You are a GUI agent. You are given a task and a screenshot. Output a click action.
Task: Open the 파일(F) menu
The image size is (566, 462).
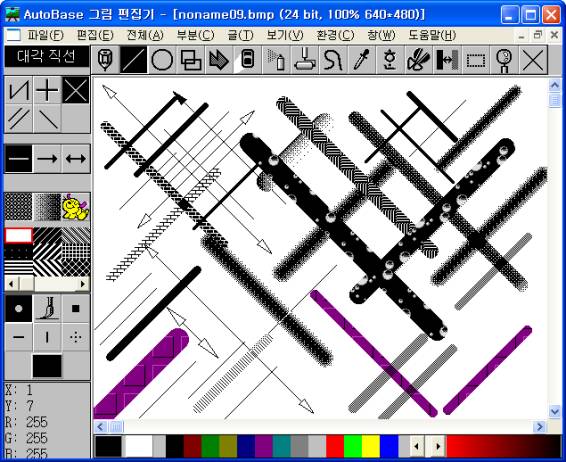(x=45, y=35)
